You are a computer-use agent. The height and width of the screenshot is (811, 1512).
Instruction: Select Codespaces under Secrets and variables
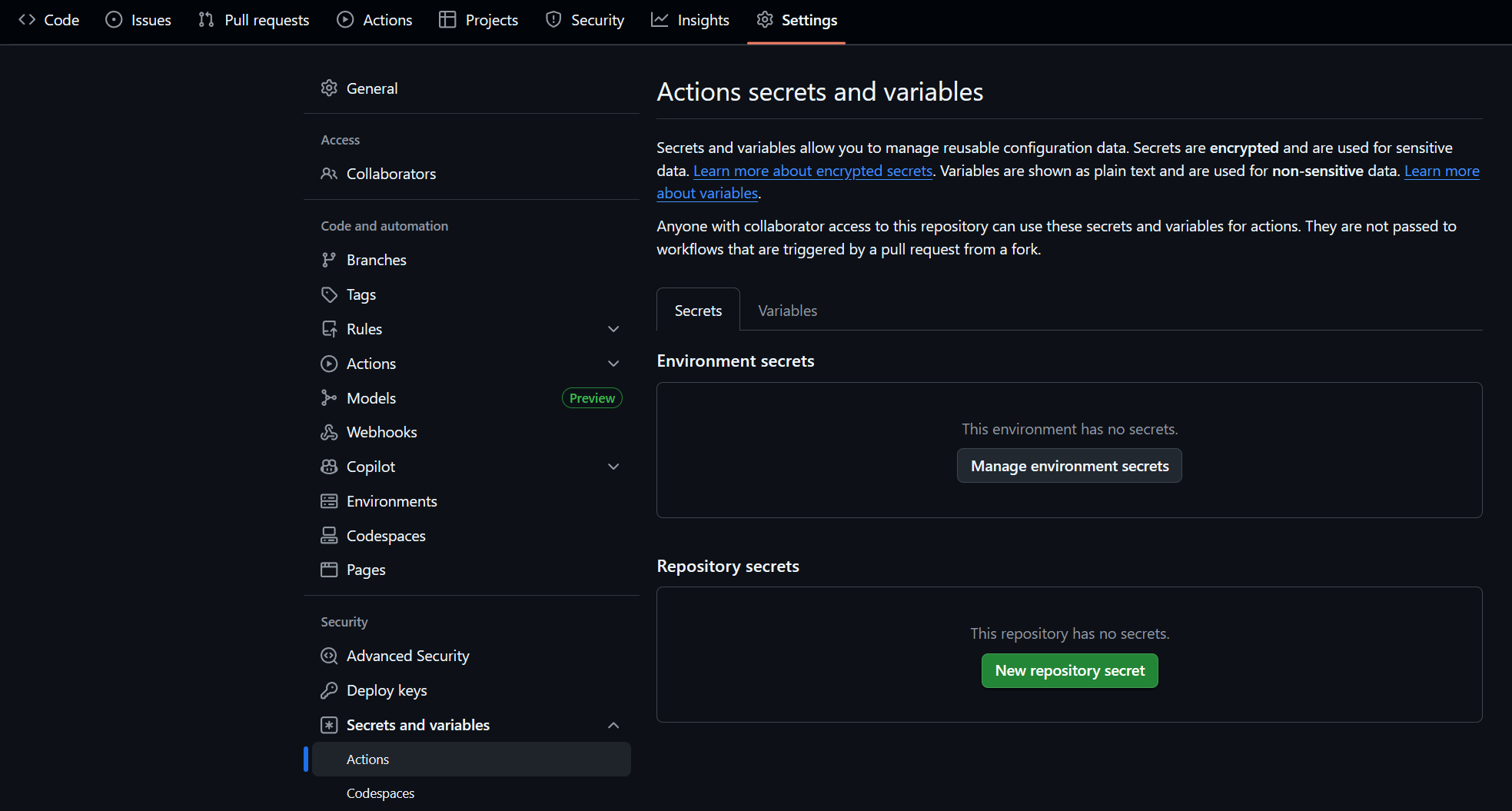click(380, 793)
